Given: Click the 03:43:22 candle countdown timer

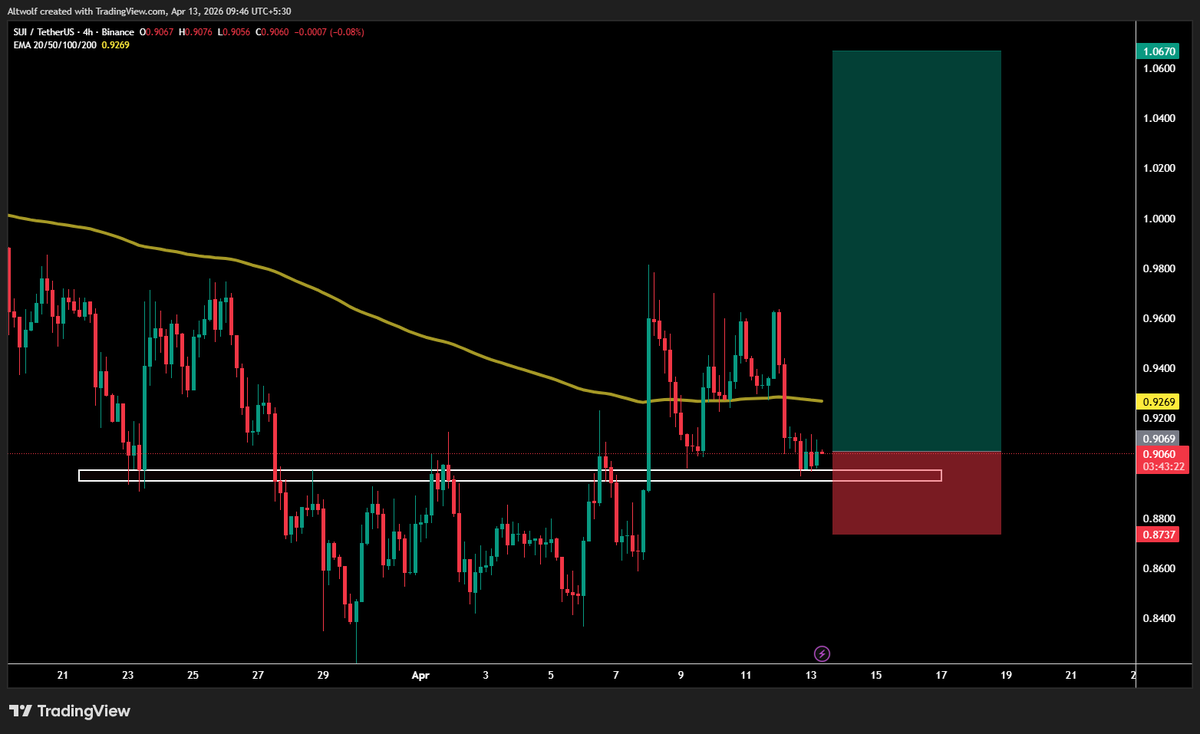Looking at the screenshot, I should coord(1163,467).
